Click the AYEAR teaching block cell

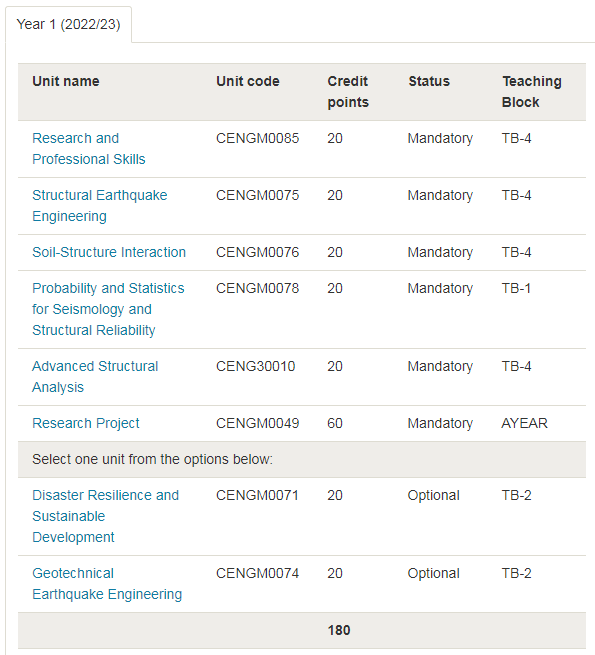point(524,423)
